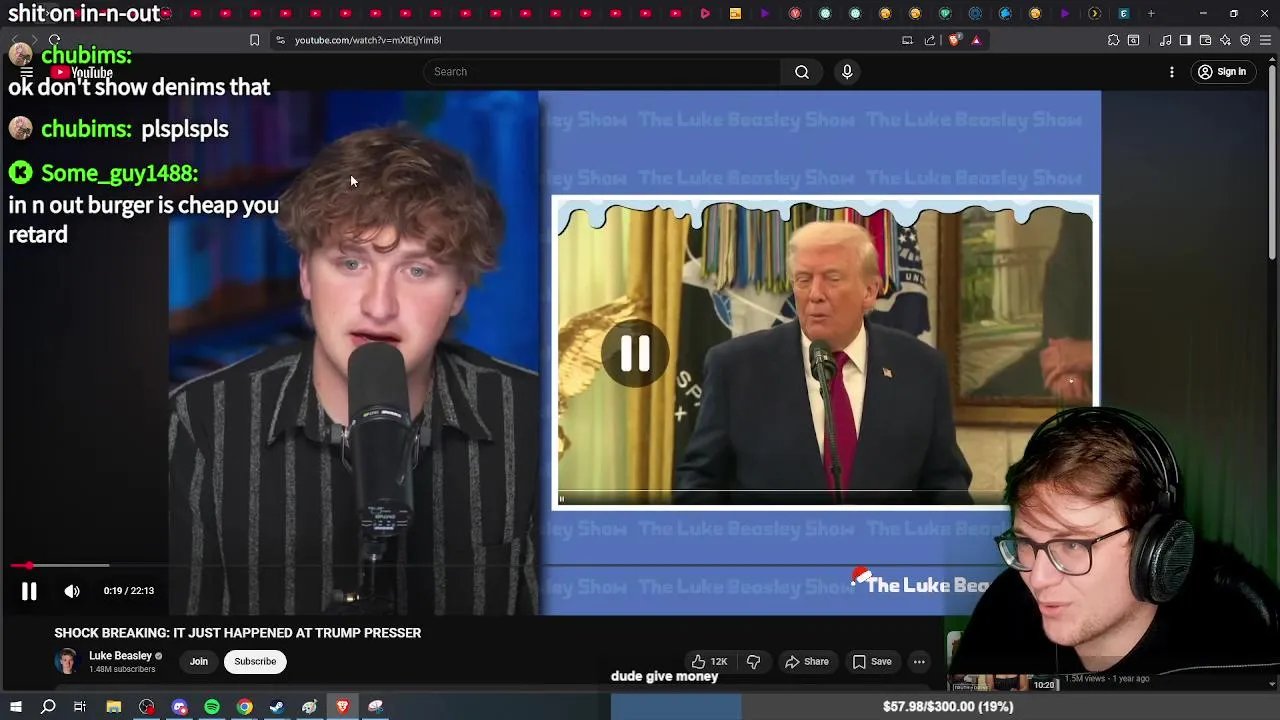Open File Explorer from taskbar
Image resolution: width=1280 pixels, height=720 pixels.
(114, 707)
